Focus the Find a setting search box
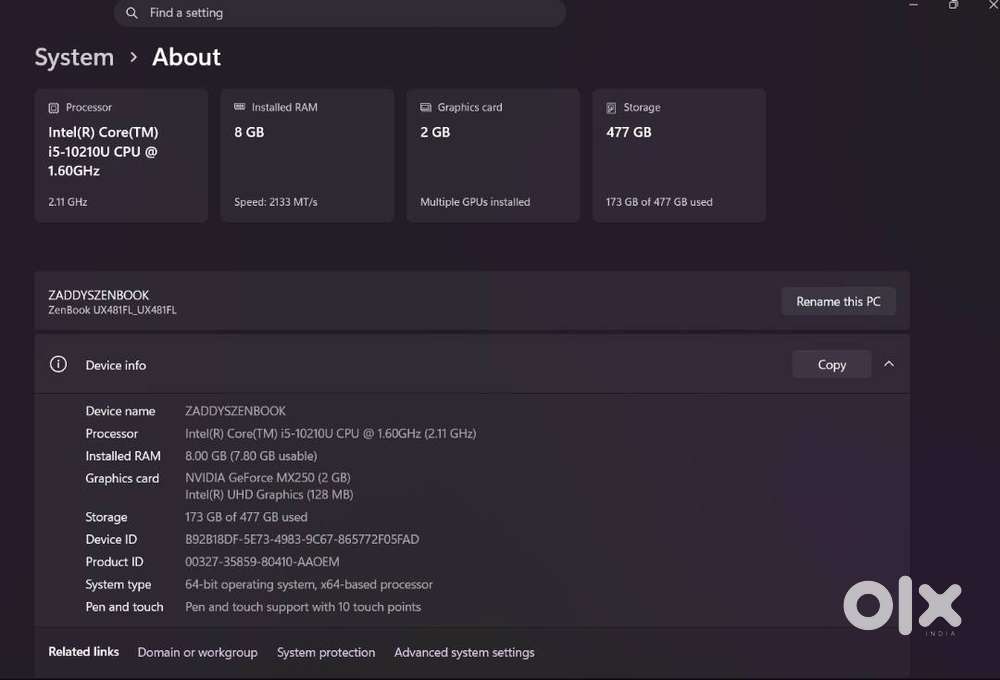Screen dimensions: 1000x680 339,13
